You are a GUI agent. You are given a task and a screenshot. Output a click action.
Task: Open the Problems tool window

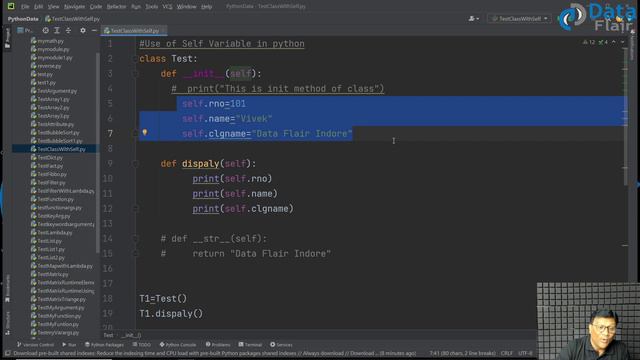[218, 344]
